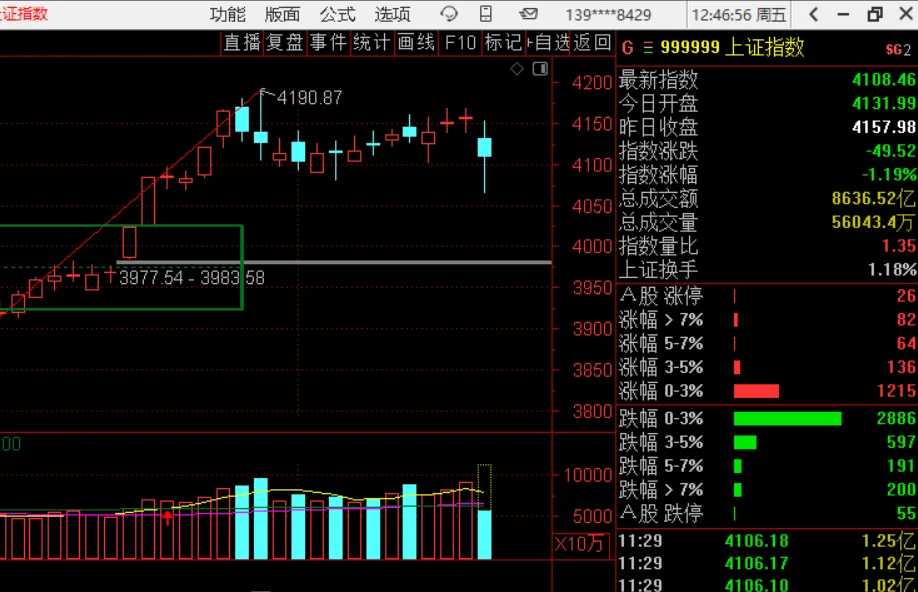Open F10 company info

point(460,42)
